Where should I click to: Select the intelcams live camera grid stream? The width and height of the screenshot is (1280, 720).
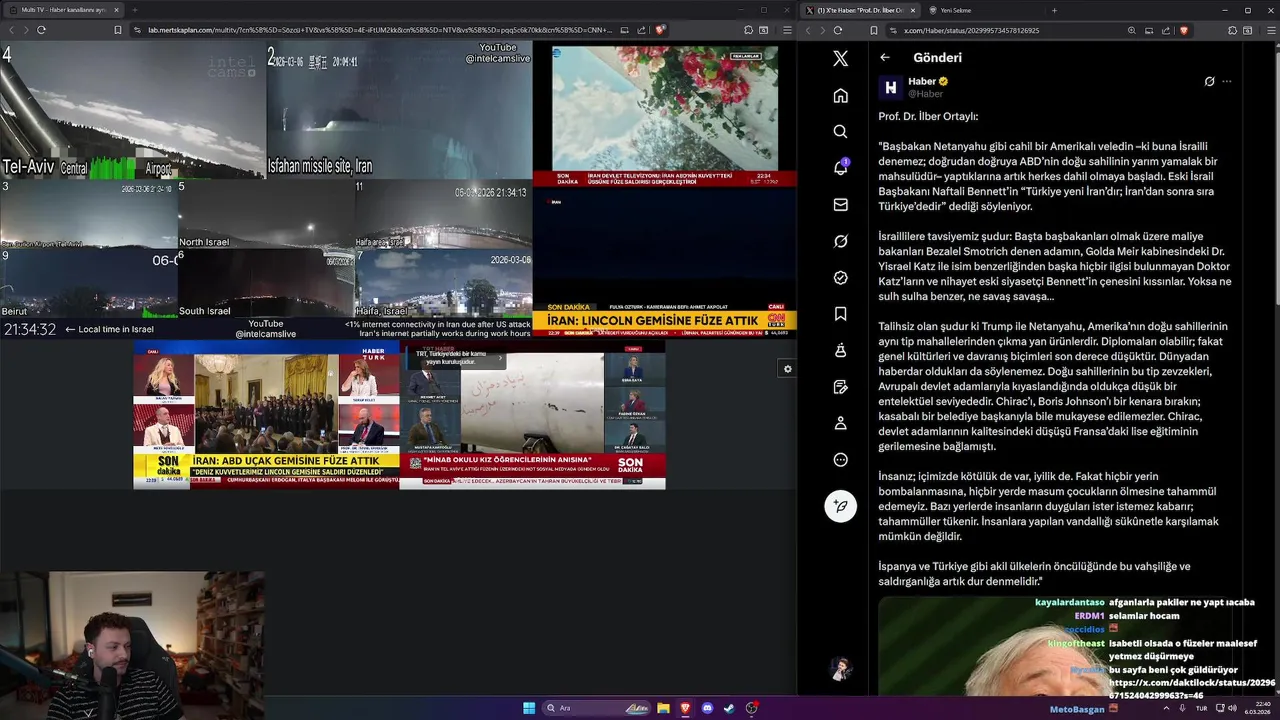(266, 190)
